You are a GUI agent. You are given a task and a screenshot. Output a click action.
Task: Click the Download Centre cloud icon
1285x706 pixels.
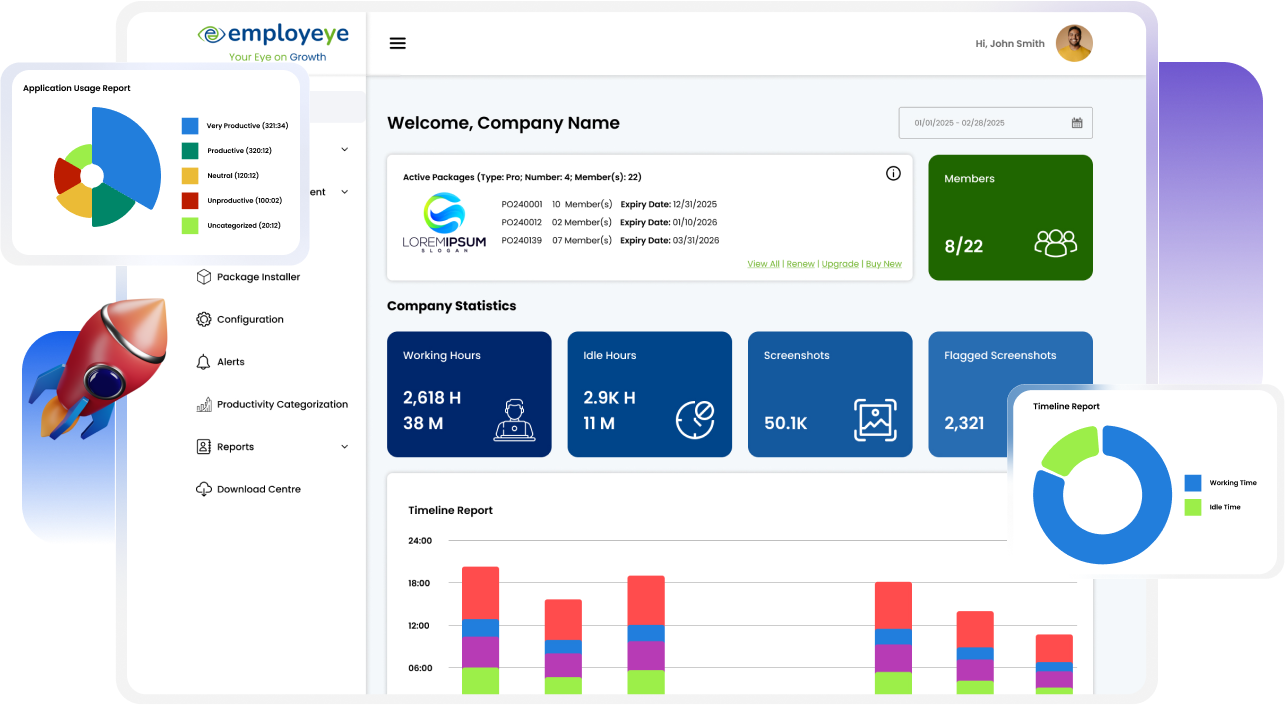coord(203,489)
